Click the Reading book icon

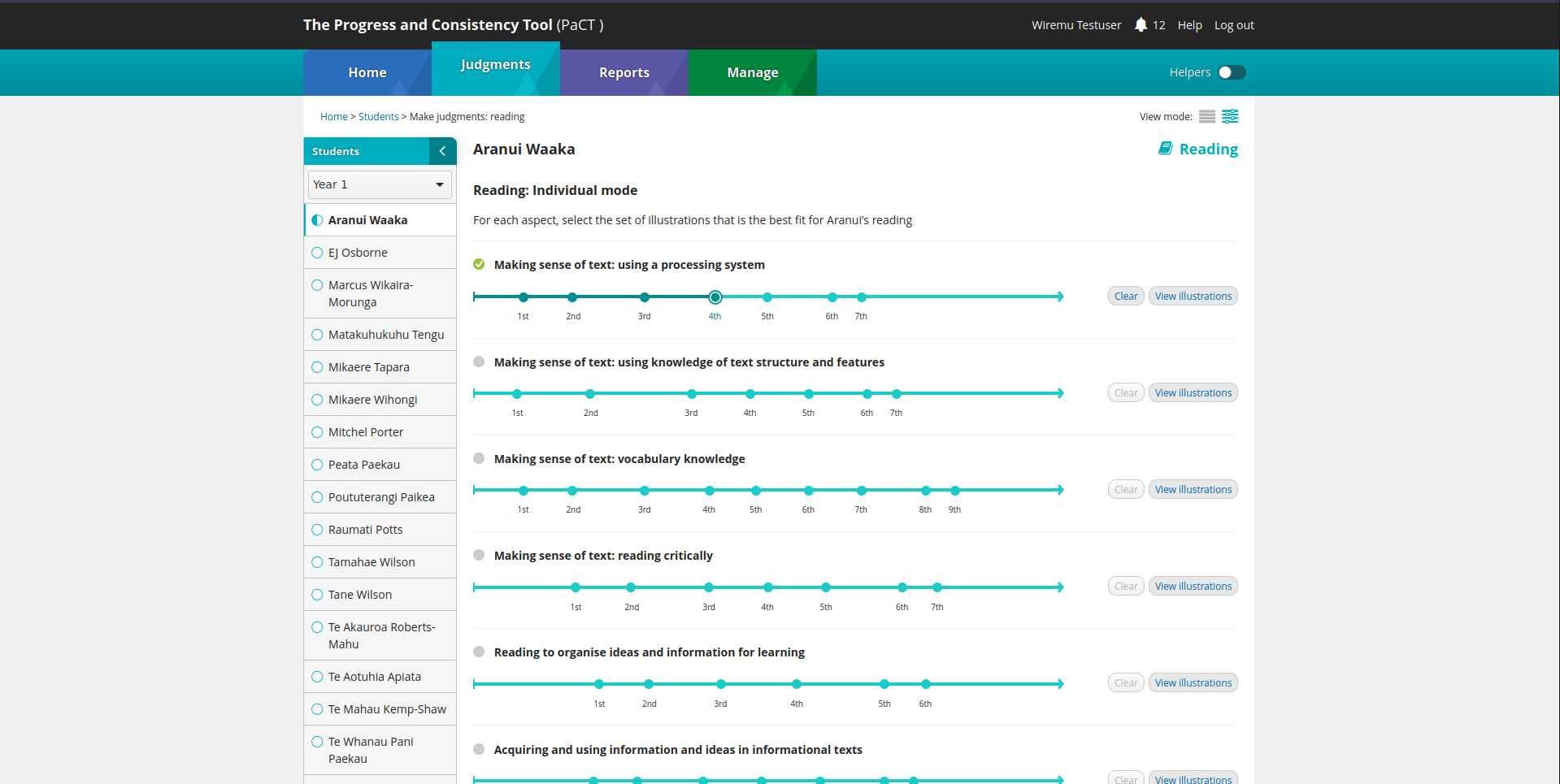(1166, 149)
